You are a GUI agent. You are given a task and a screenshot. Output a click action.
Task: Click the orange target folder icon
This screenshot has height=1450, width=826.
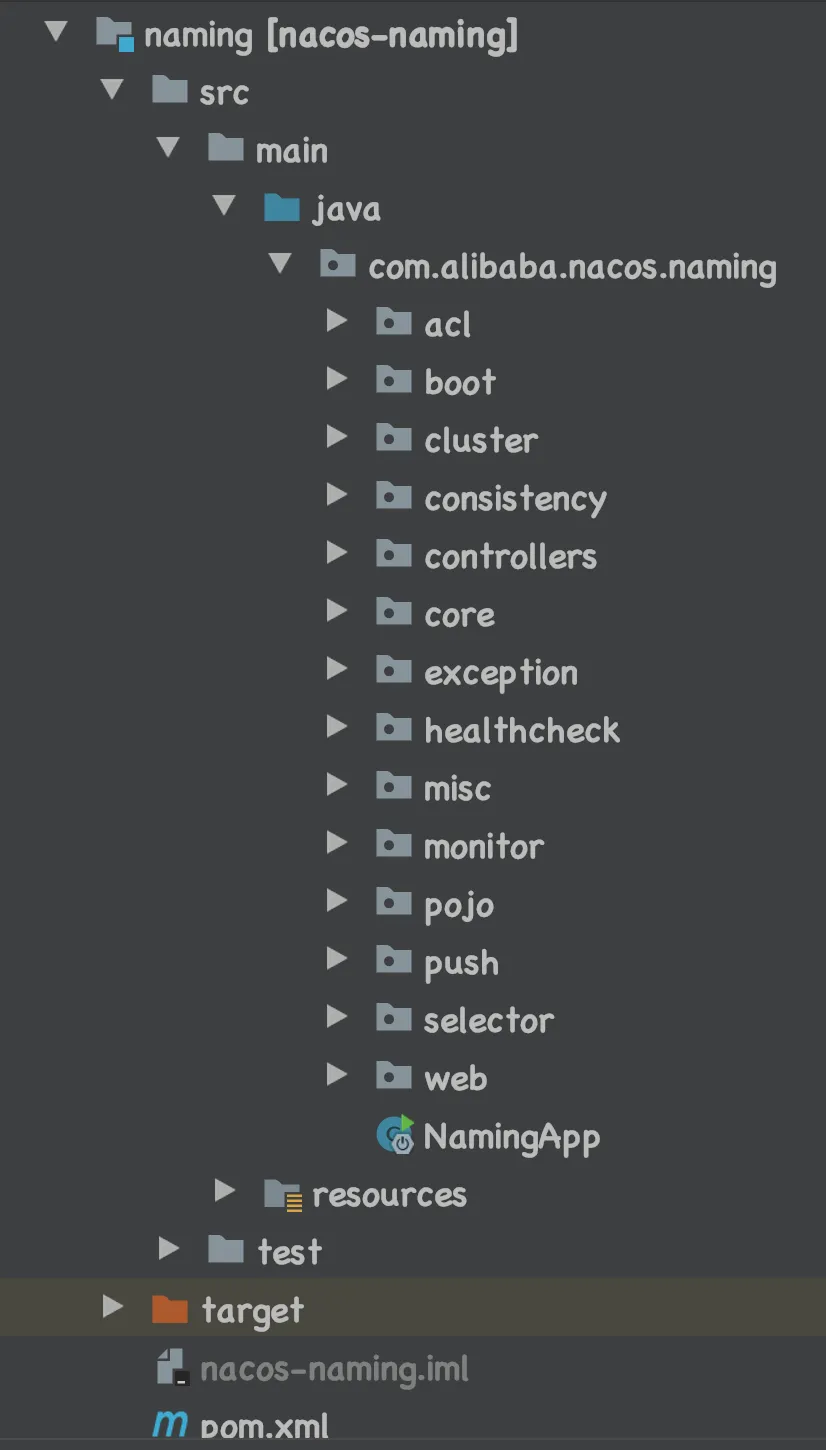169,1309
